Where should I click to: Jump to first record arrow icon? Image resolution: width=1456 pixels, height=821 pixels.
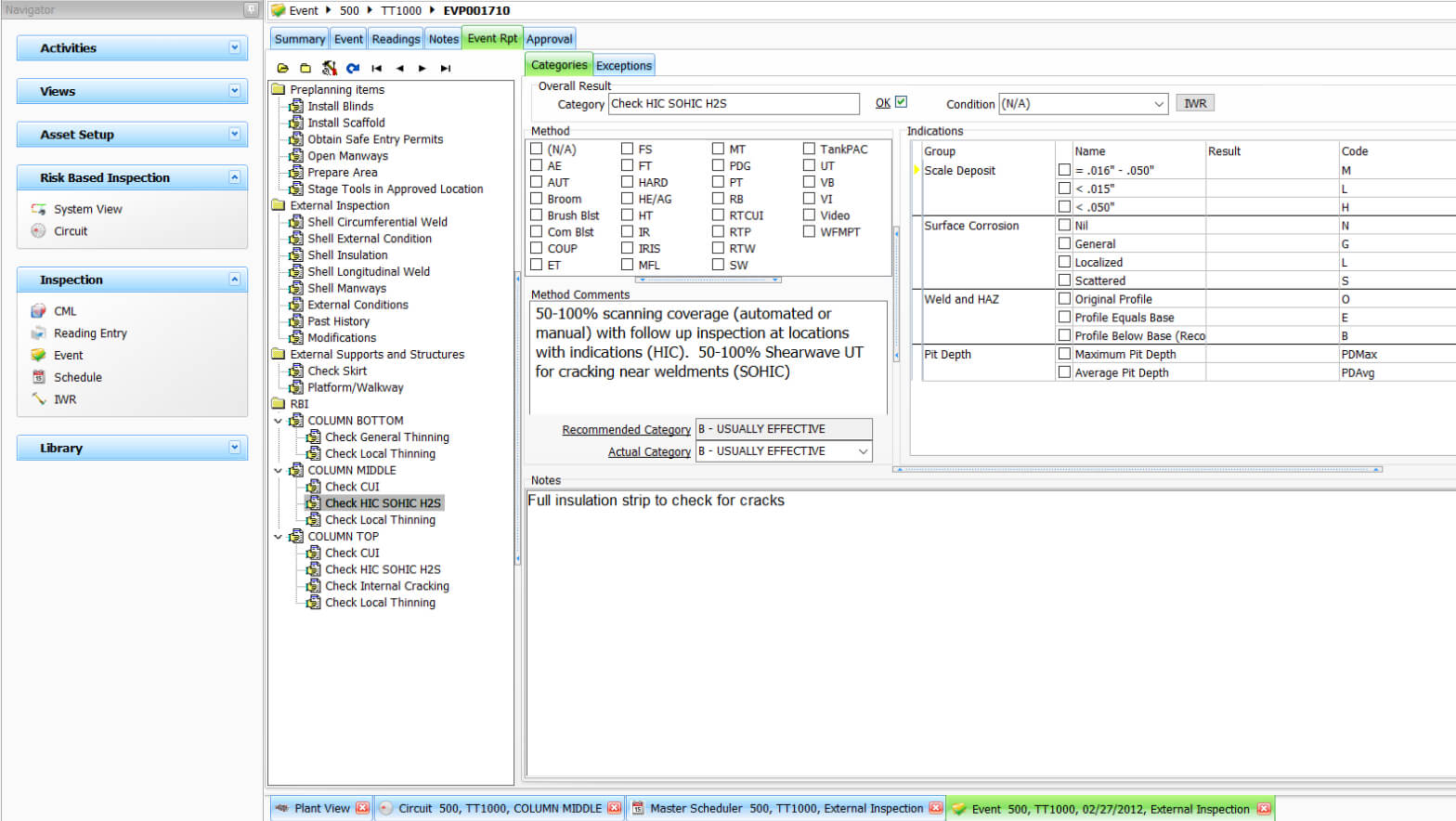point(376,68)
